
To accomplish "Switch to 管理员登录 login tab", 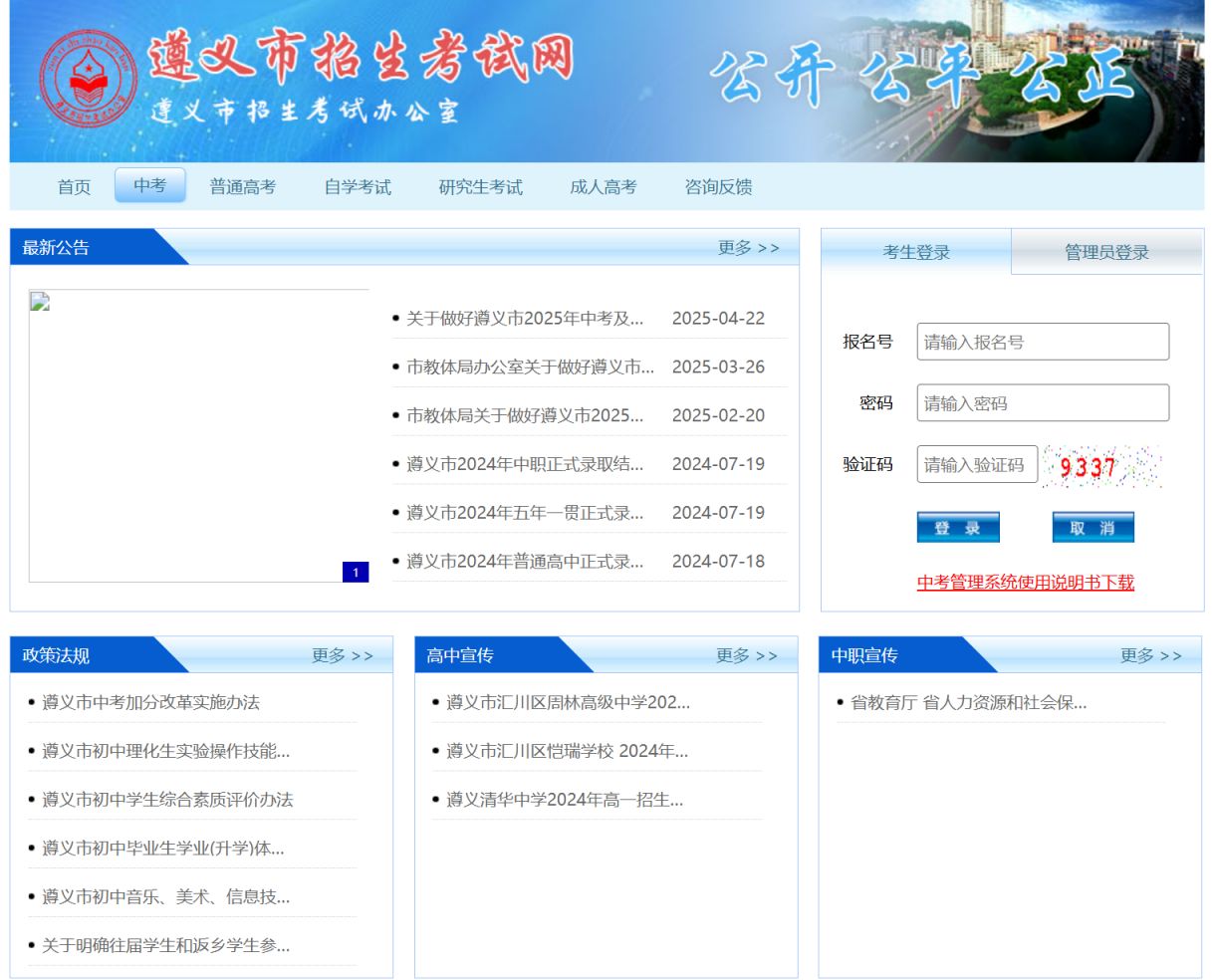I will pos(1105,252).
